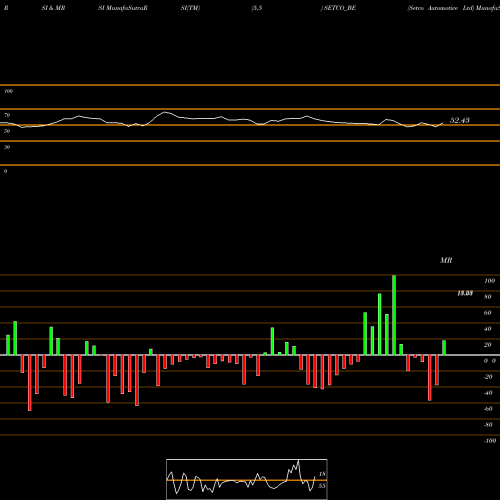Image resolution: width=500 pixels, height=500 pixels.
Task: Click the RSI axis label 30
Action: coord(7,147)
